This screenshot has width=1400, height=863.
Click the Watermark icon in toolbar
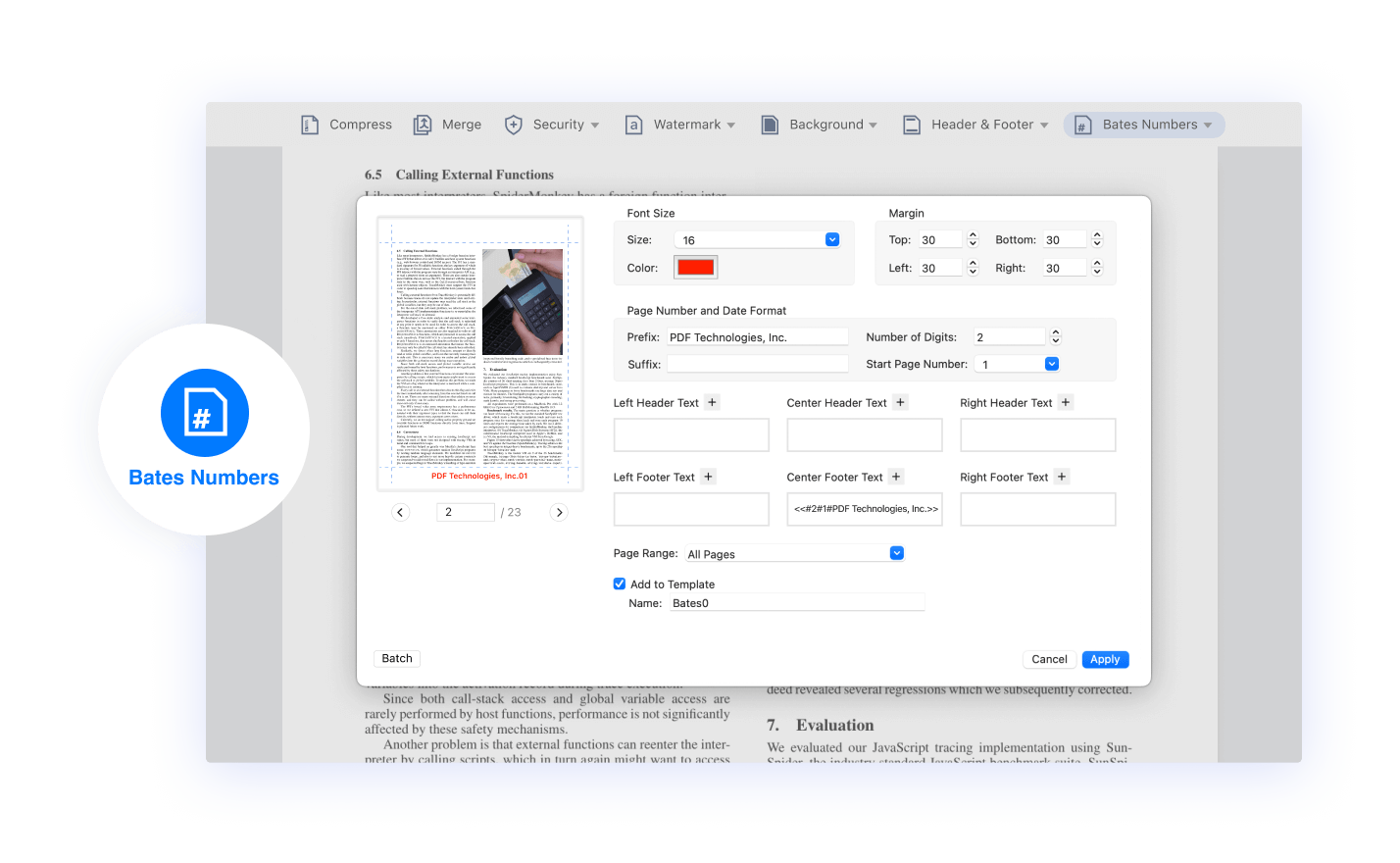click(x=634, y=125)
